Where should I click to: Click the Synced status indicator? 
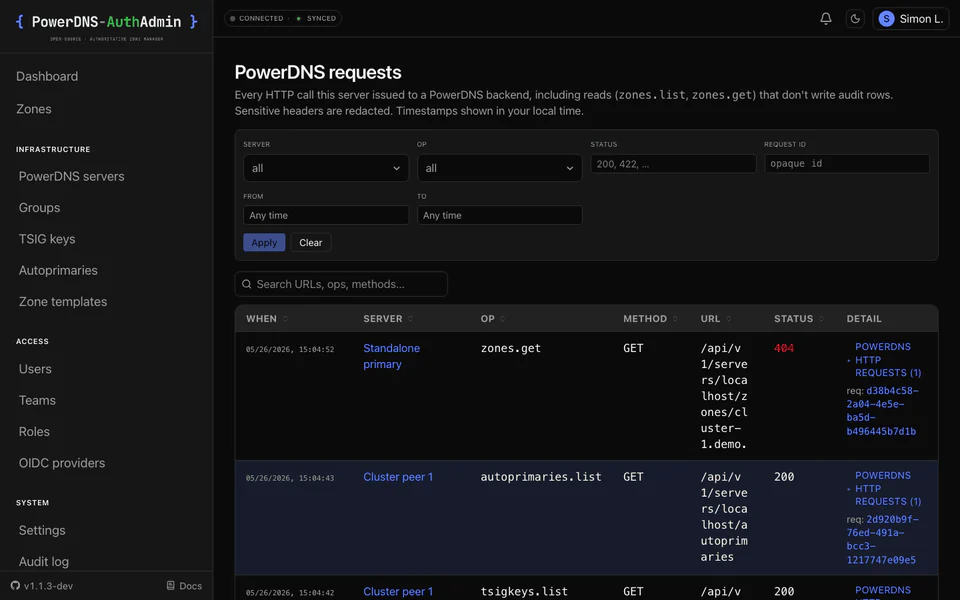pyautogui.click(x=316, y=18)
